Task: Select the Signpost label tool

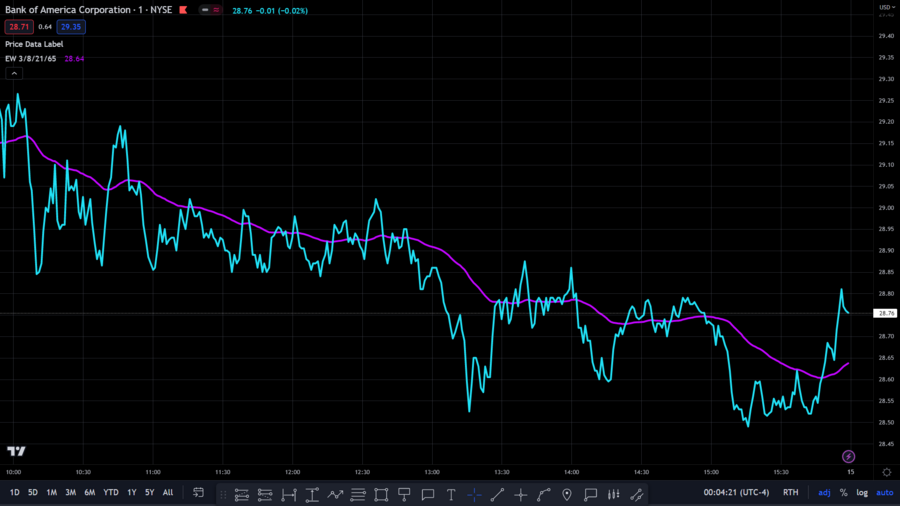Action: (404, 495)
